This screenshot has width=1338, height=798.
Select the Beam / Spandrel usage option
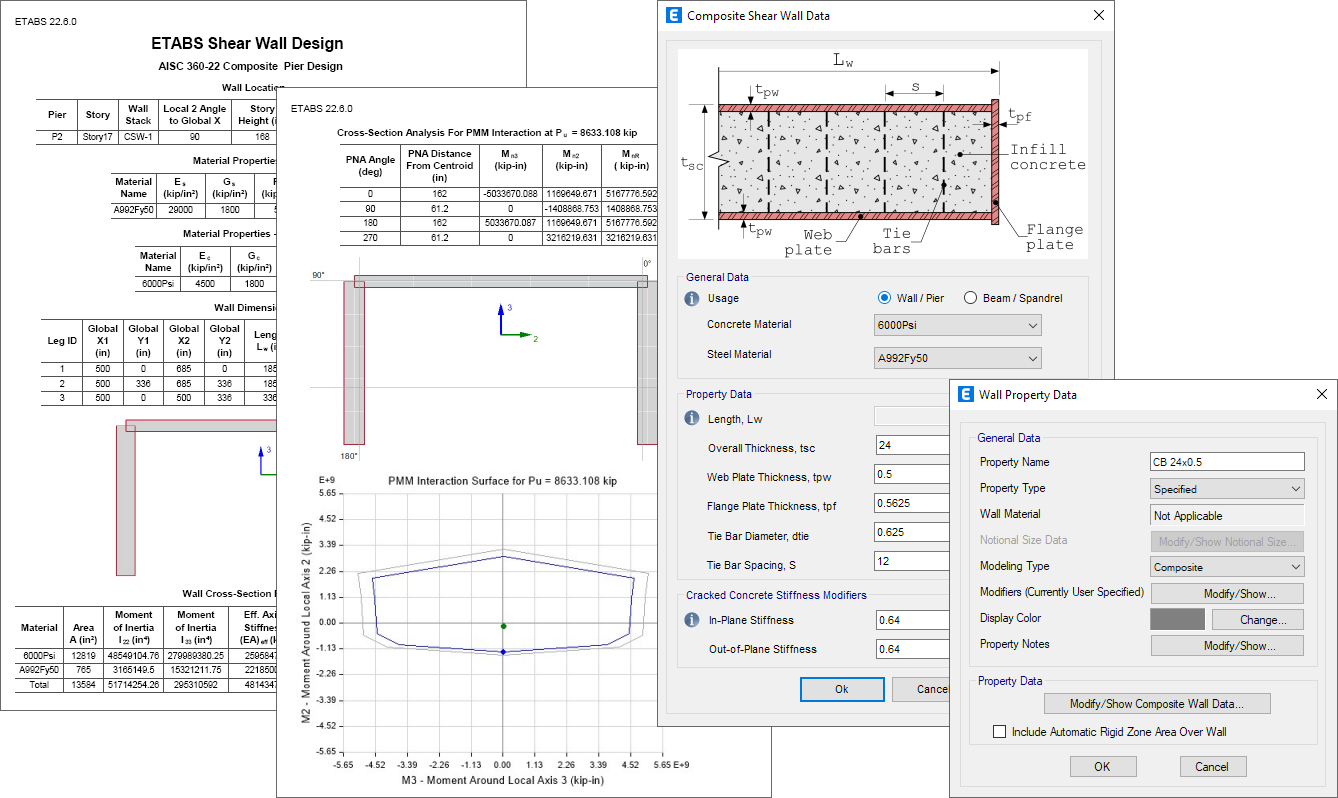(1013, 298)
